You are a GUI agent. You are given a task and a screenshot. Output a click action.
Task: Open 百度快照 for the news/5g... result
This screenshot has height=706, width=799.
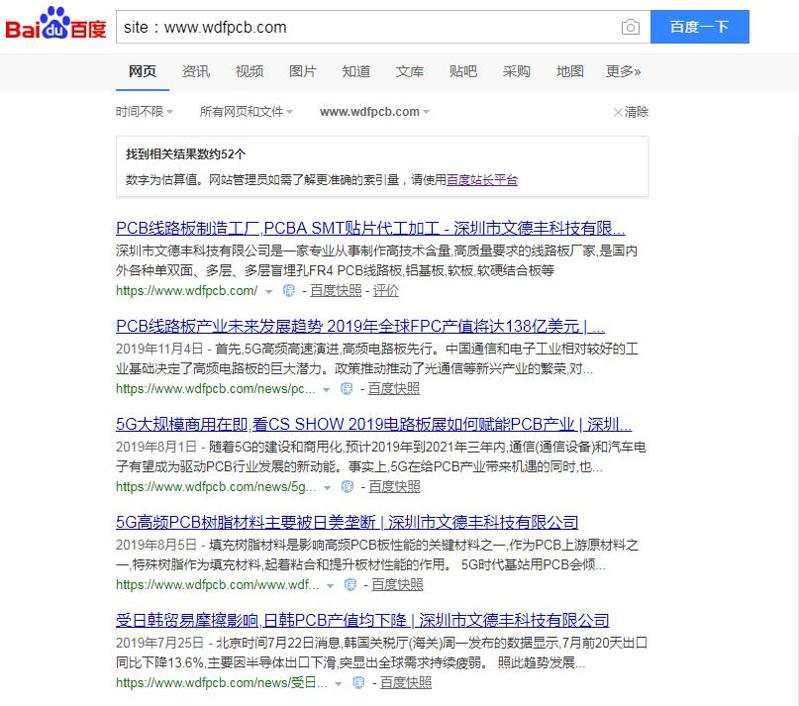394,486
